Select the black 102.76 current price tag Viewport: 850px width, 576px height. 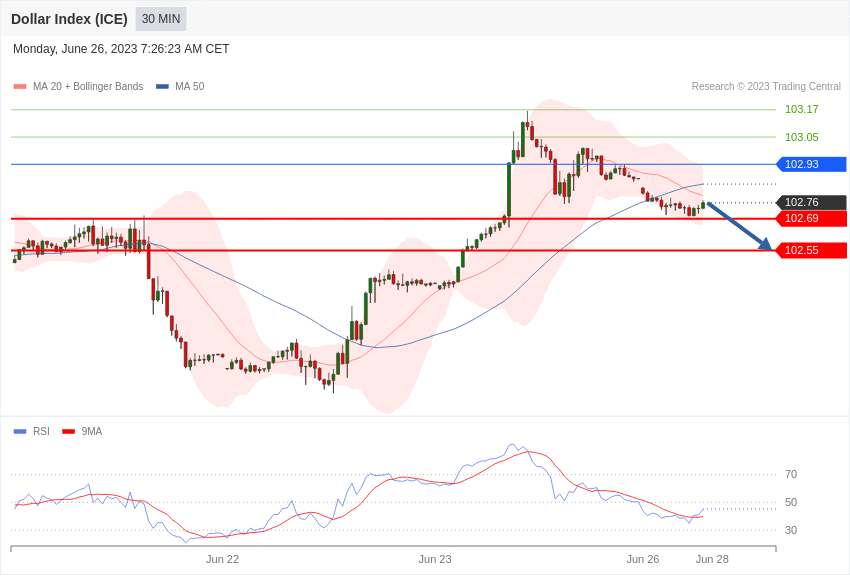coord(811,202)
